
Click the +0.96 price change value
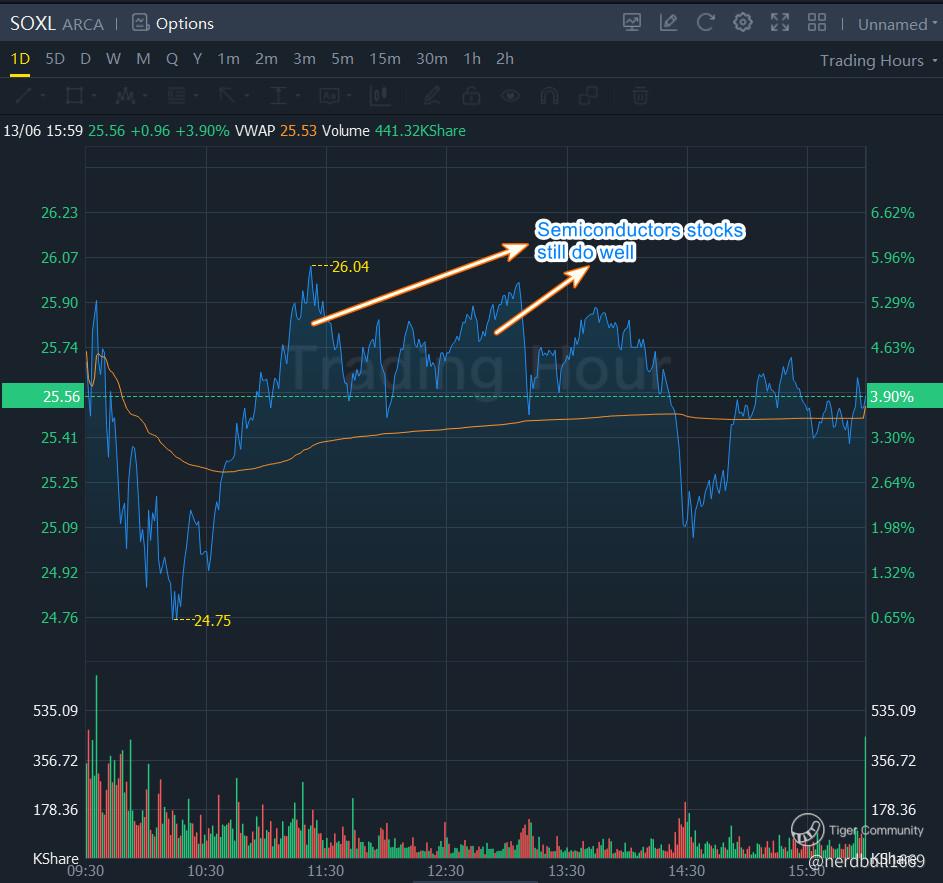150,131
